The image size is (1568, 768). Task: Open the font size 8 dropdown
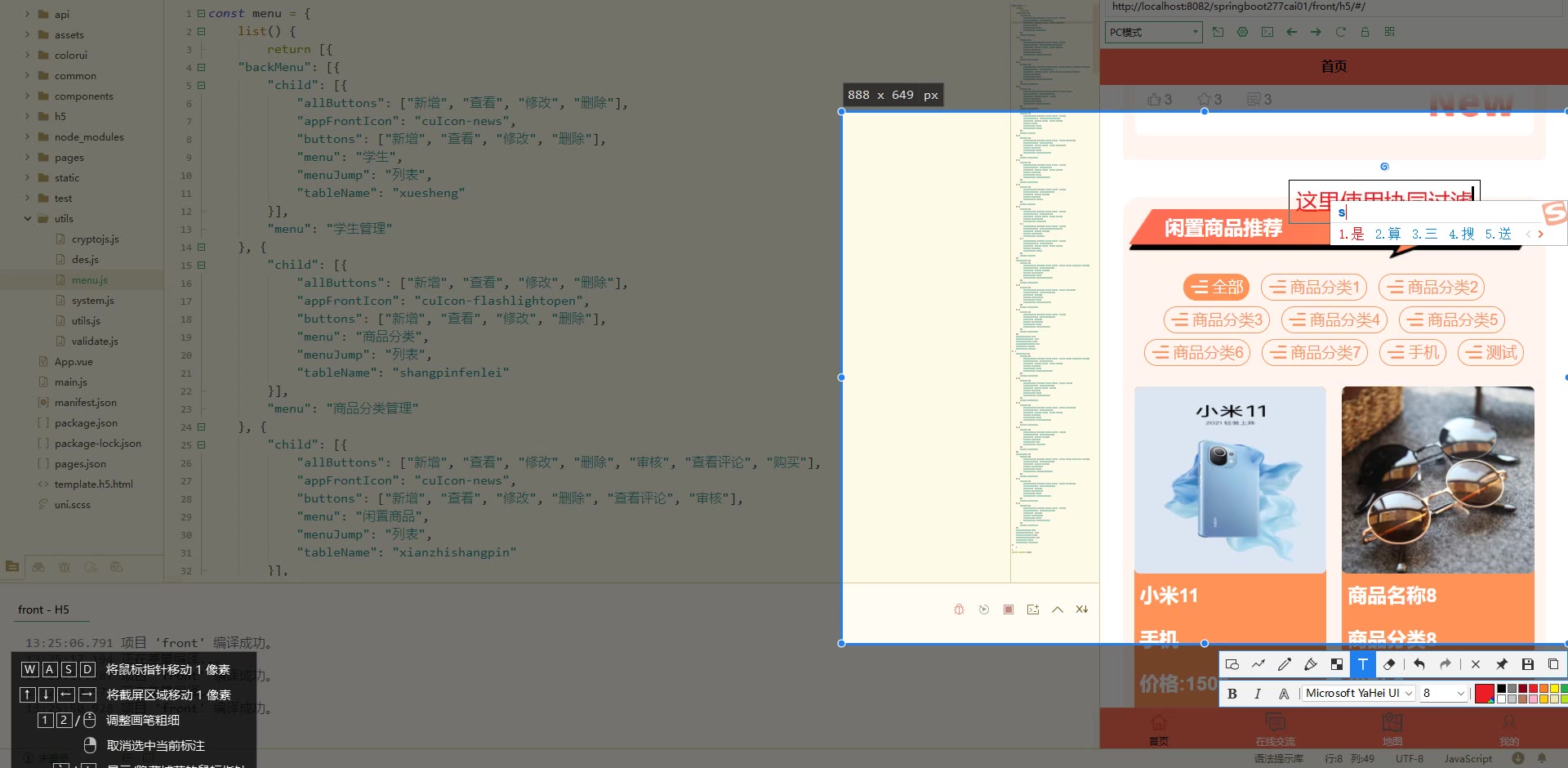point(1444,693)
